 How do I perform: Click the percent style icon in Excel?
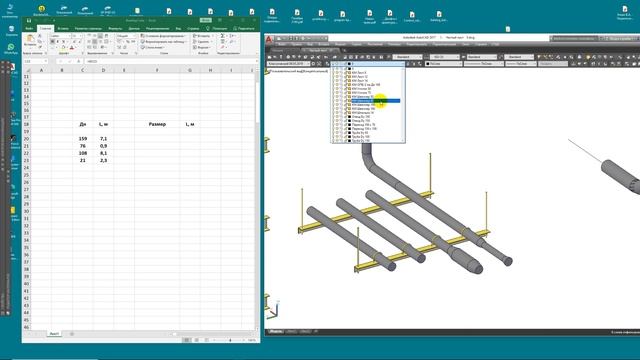click(128, 42)
